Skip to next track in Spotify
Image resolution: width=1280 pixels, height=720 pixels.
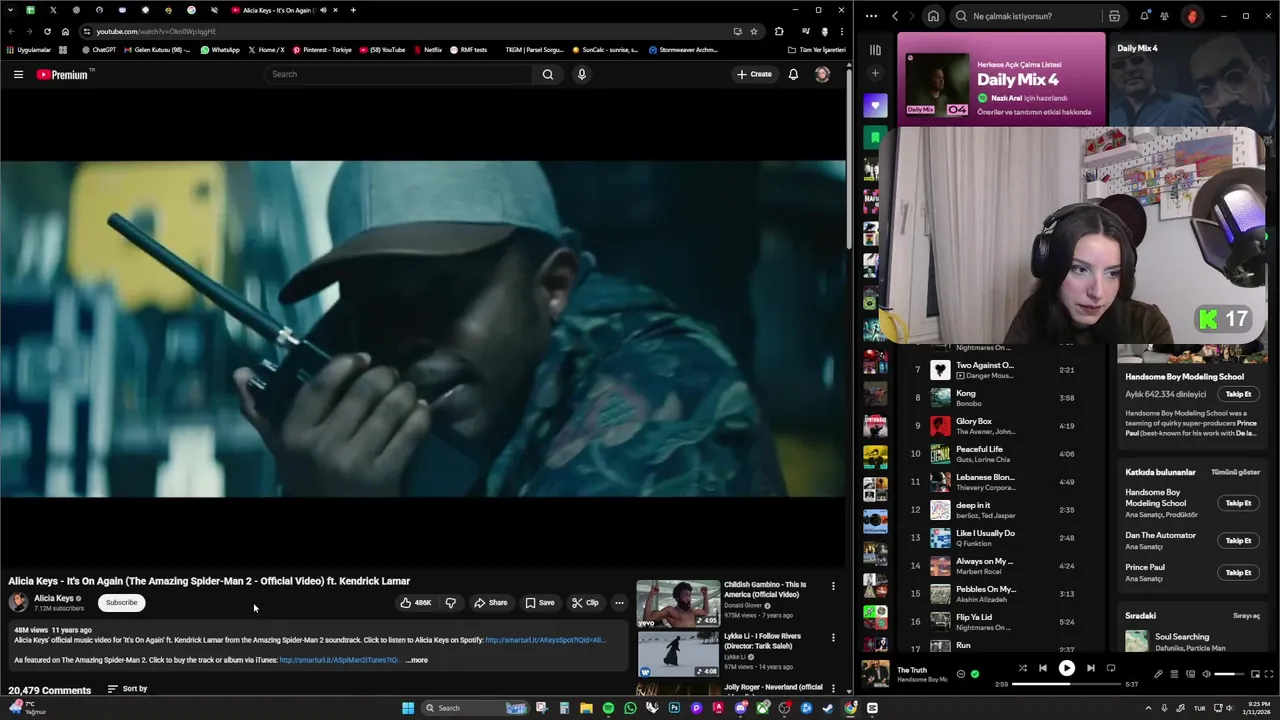[1090, 668]
